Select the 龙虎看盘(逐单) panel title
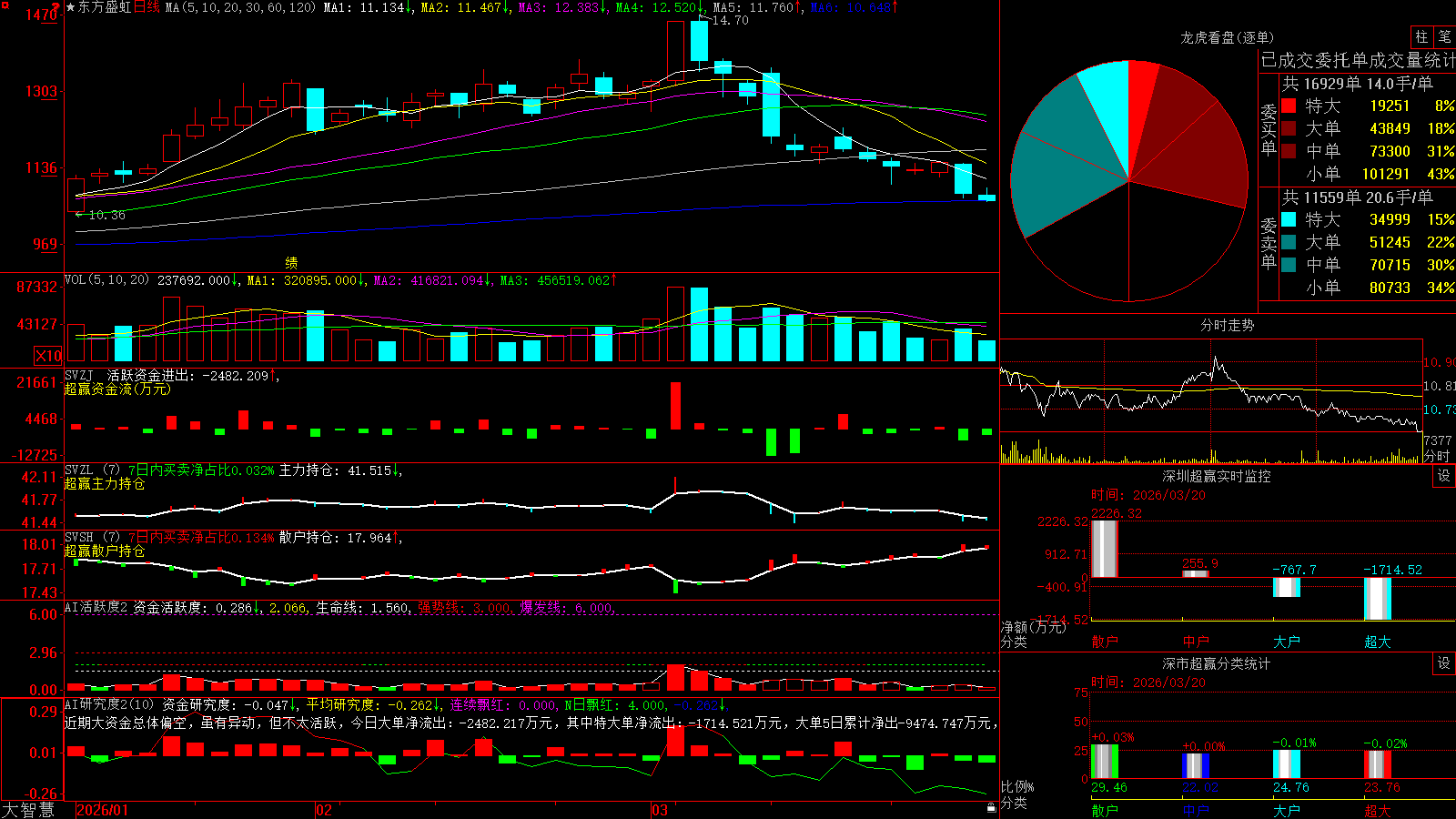 coord(1227,37)
